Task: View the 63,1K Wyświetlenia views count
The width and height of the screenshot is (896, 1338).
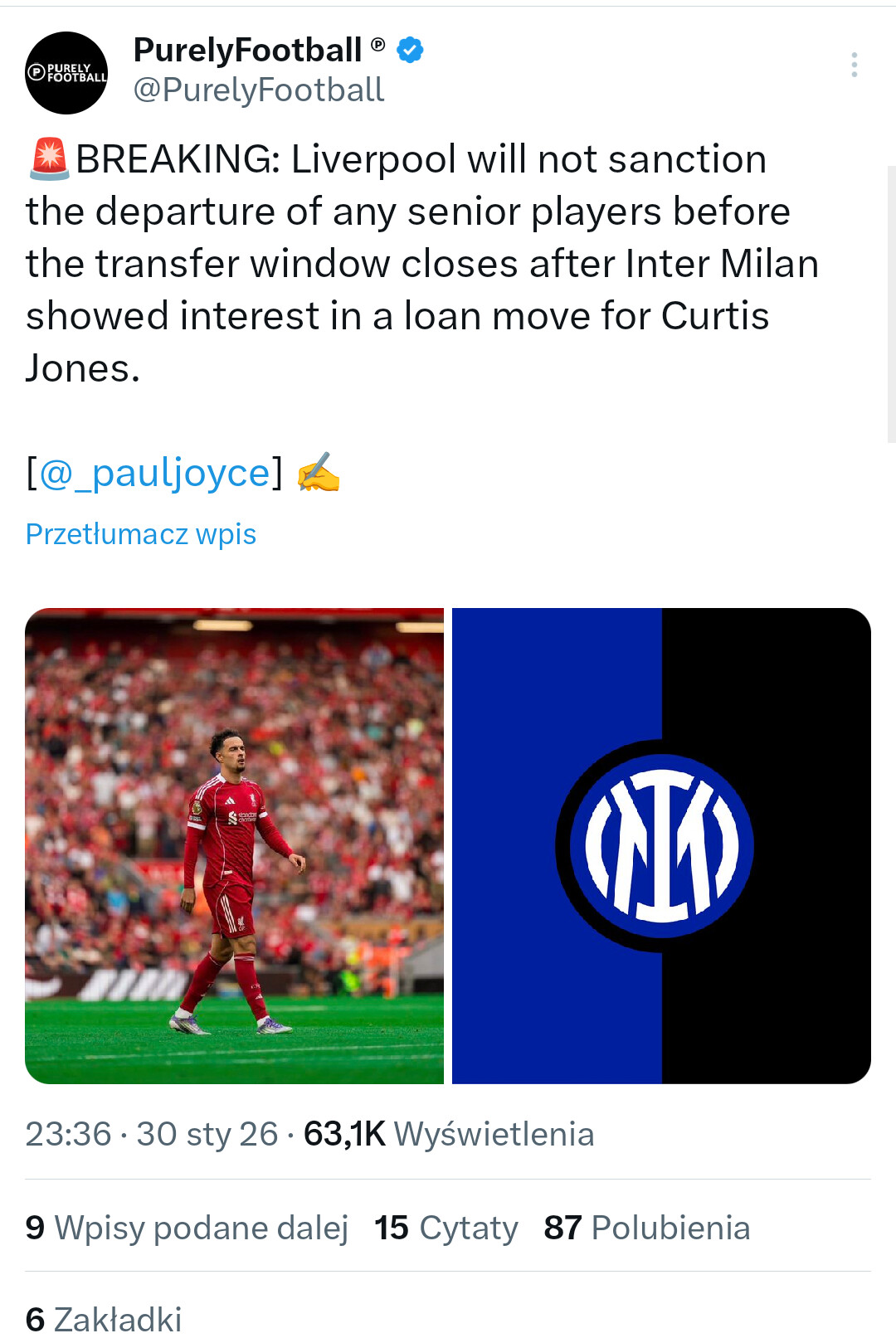Action: click(449, 1134)
